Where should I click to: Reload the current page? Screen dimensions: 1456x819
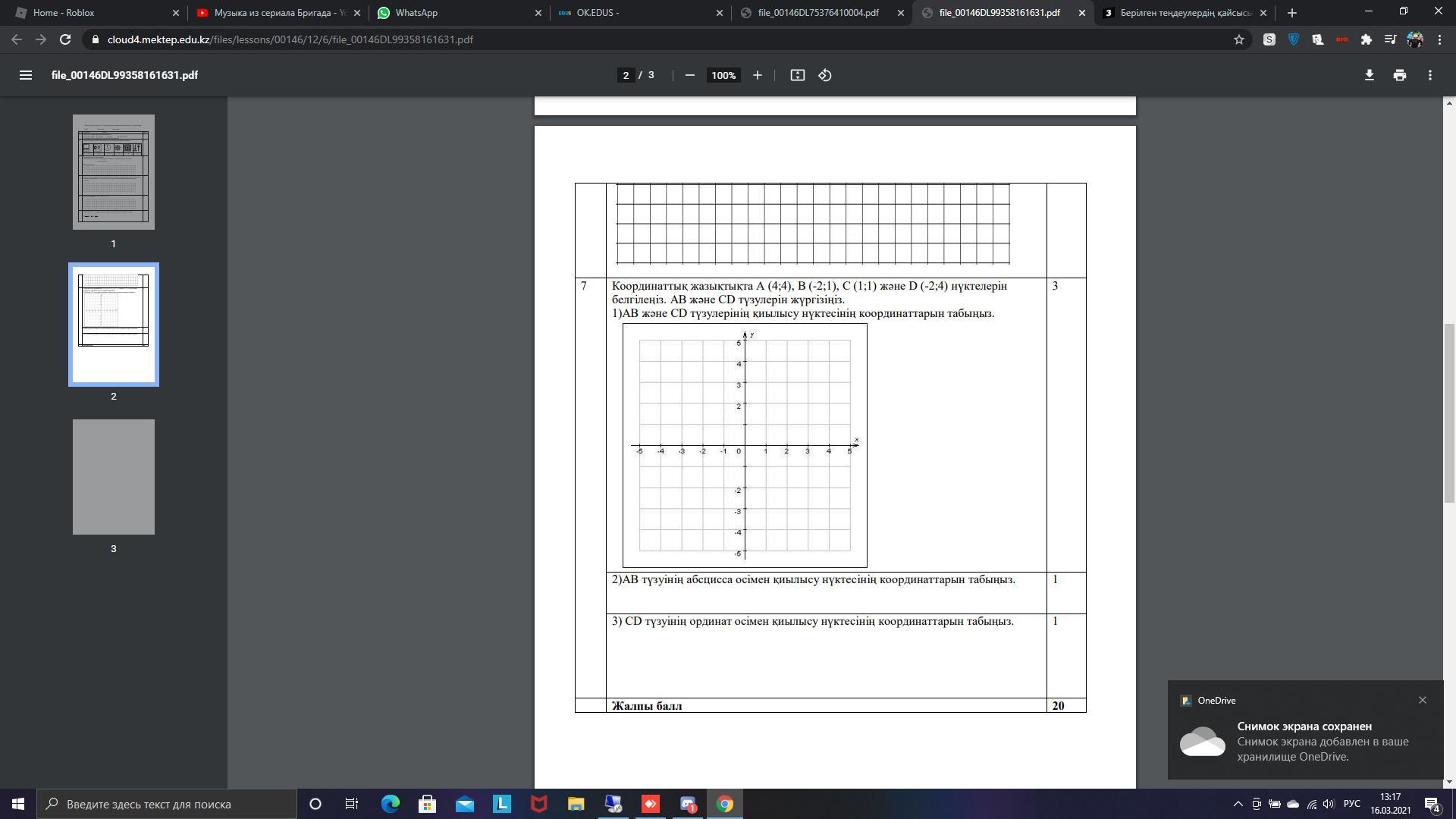click(x=65, y=39)
